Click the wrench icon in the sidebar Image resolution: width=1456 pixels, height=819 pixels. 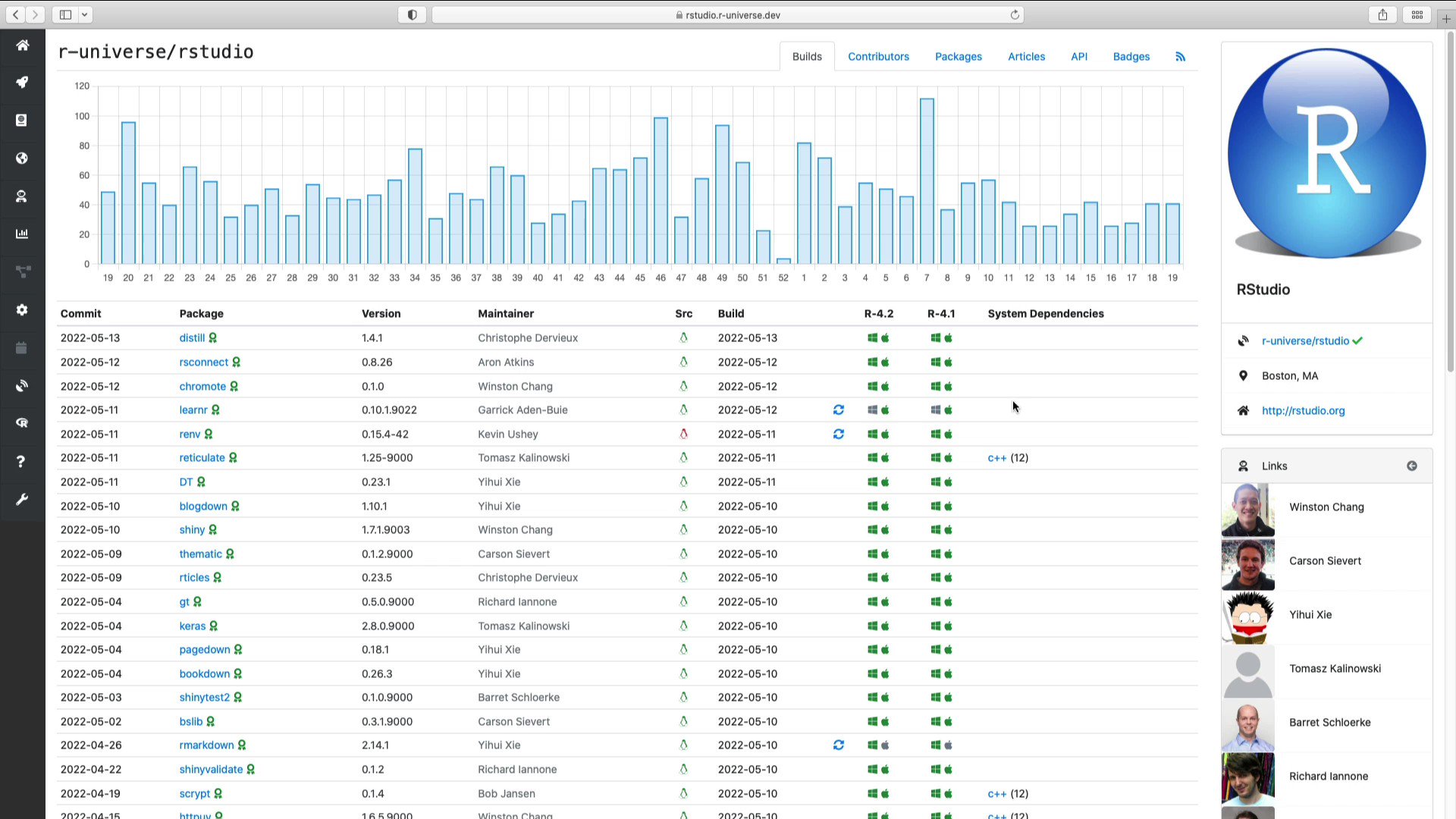[22, 499]
